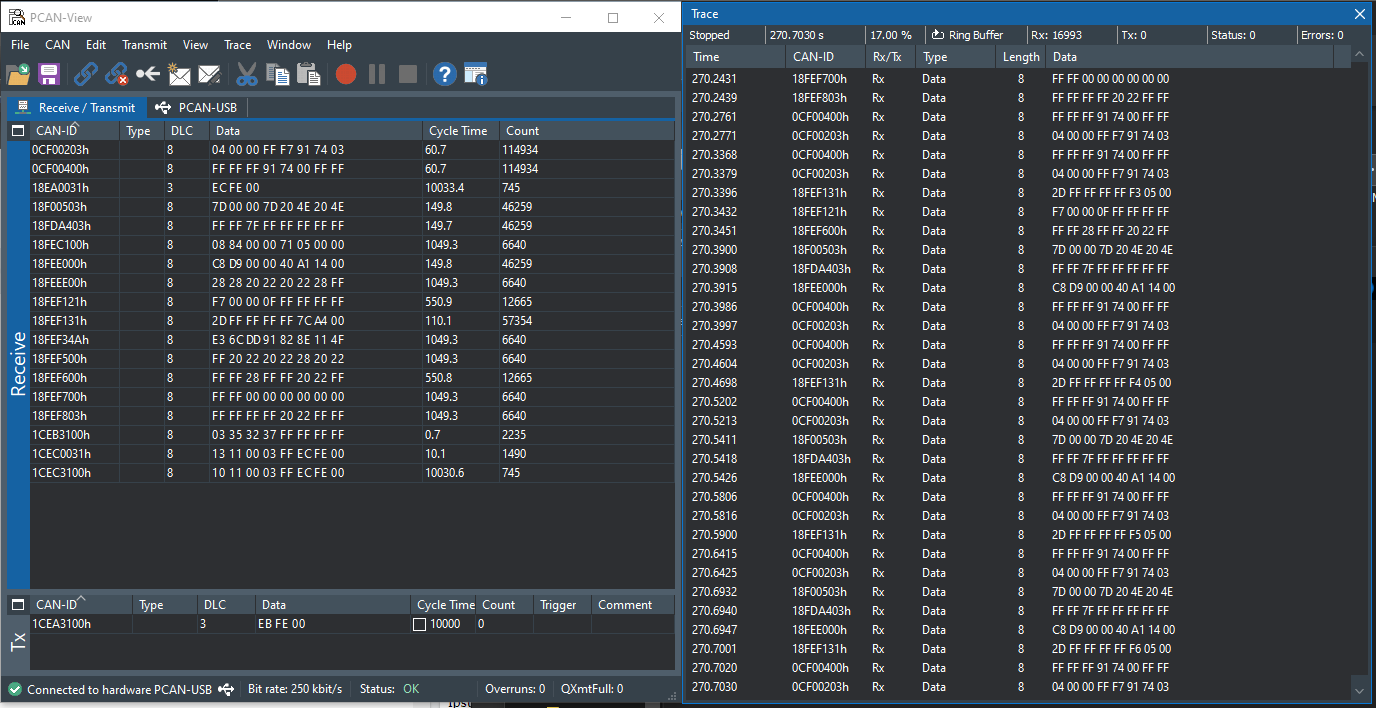Viewport: 1376px width, 708px height.
Task: Click the Save floppy disk icon
Action: pos(49,74)
